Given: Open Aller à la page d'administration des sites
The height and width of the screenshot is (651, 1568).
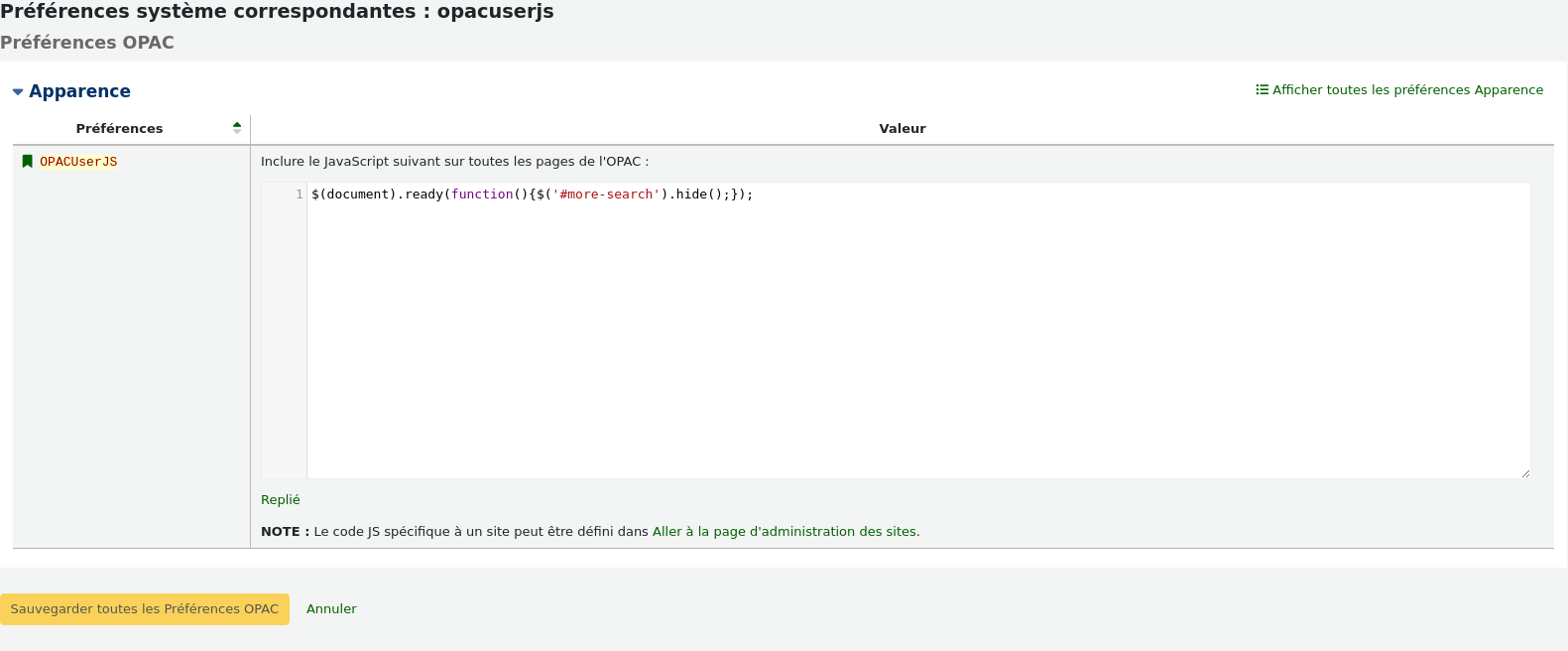Looking at the screenshot, I should click(x=785, y=532).
